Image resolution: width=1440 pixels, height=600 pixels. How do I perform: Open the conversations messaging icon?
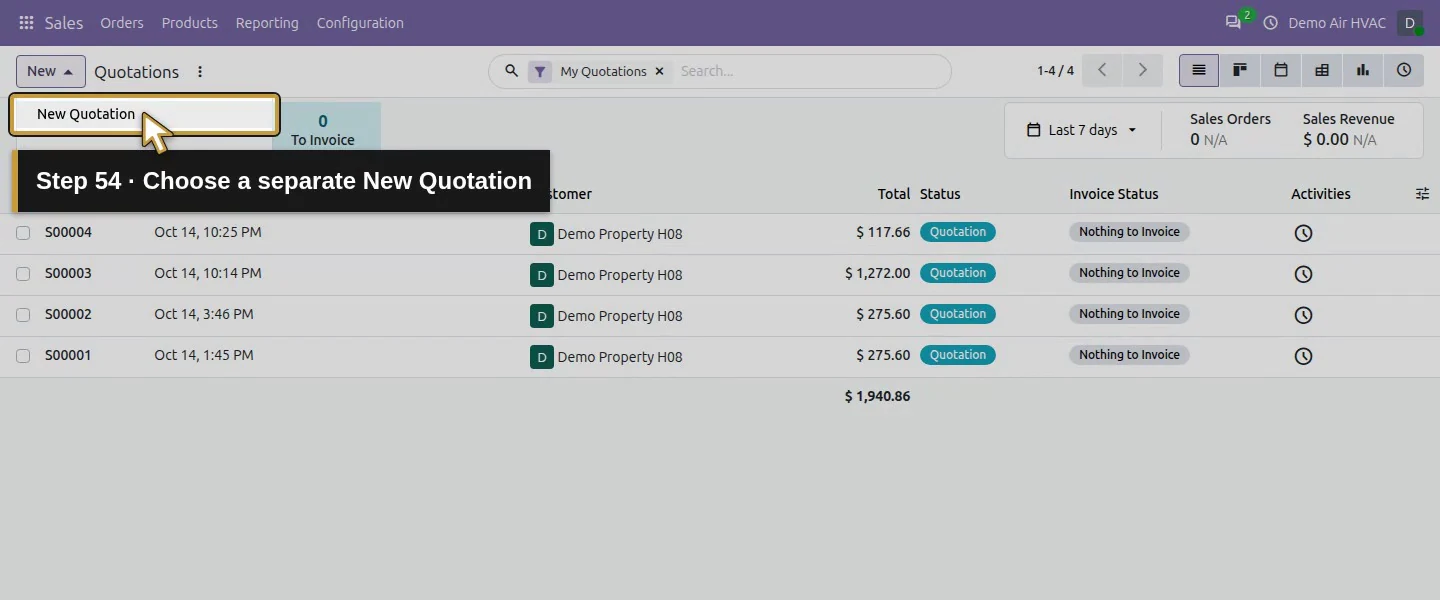click(x=1233, y=22)
